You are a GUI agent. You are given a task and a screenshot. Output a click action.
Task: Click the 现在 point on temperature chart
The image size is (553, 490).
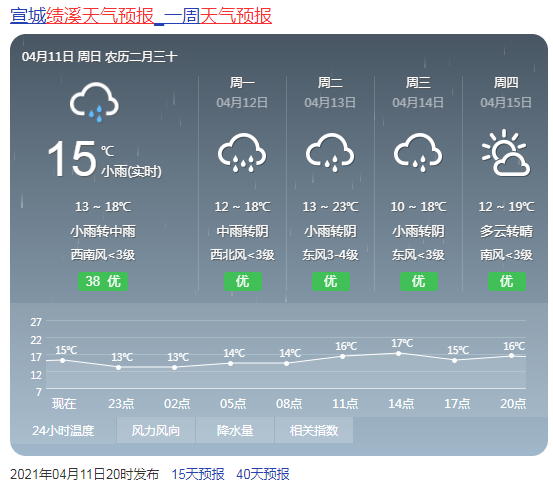tap(62, 360)
